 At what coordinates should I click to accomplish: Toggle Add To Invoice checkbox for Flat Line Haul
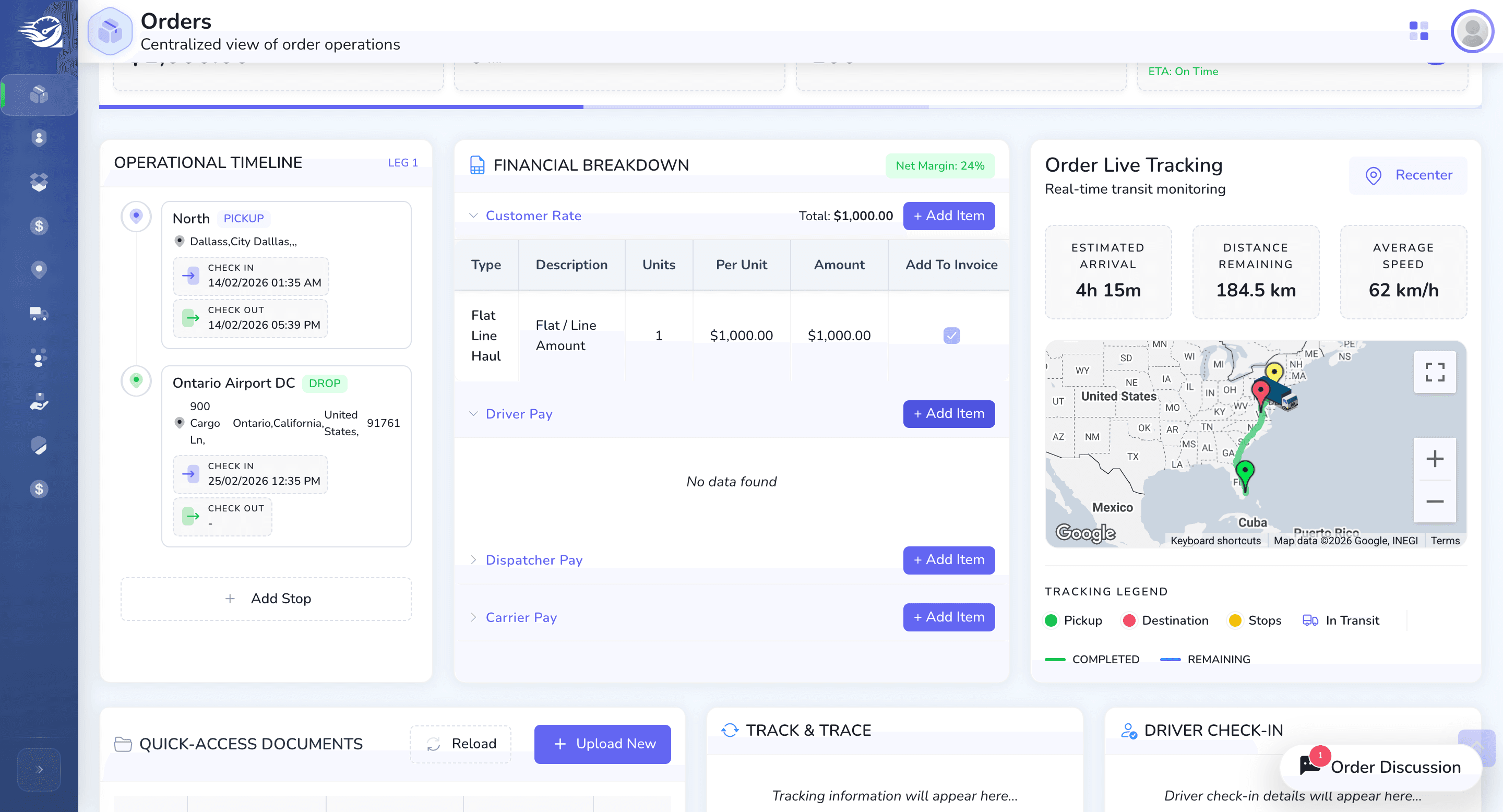[951, 336]
